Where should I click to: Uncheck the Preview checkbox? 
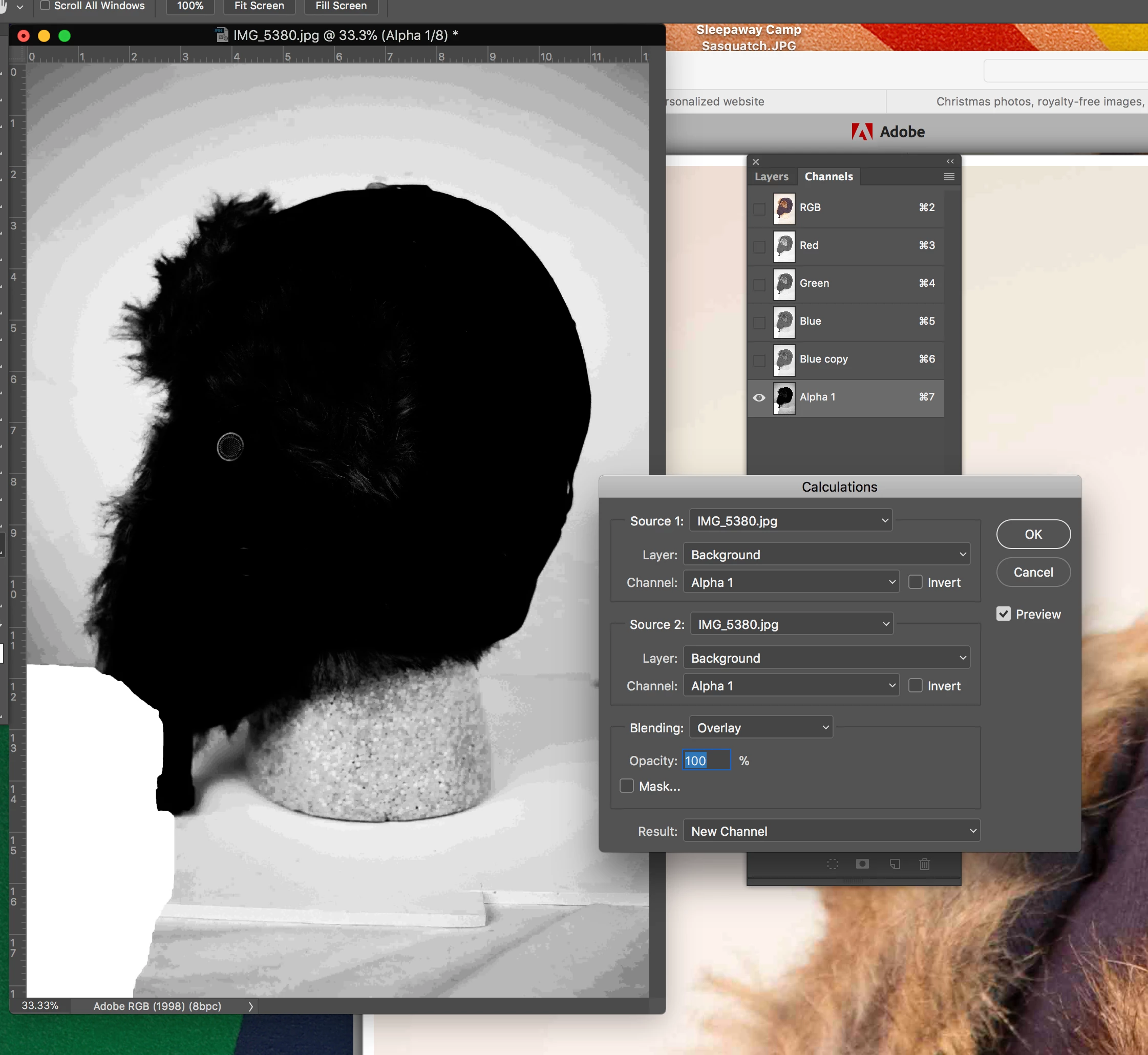1004,614
